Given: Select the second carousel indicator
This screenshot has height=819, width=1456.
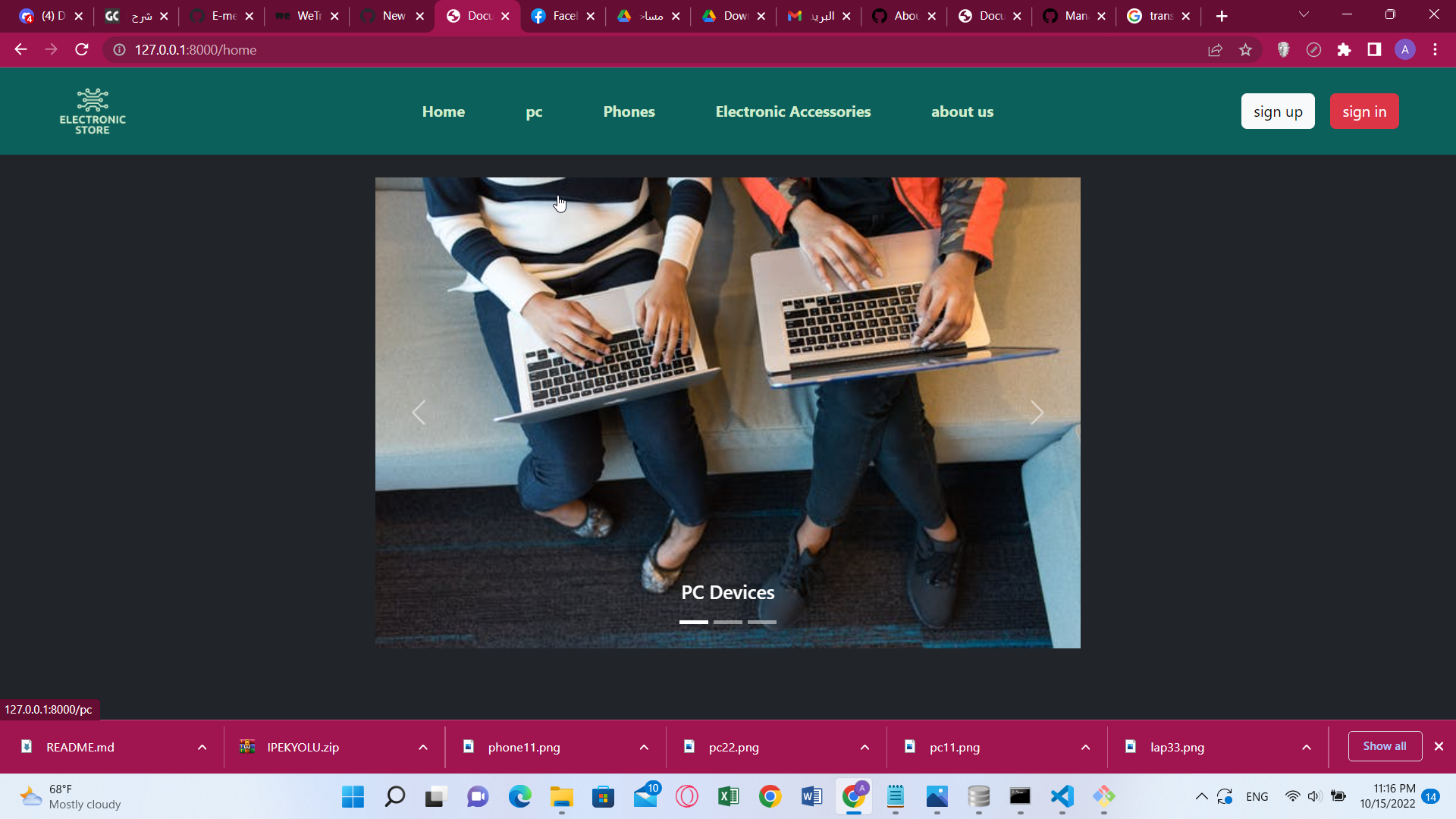Looking at the screenshot, I should [x=727, y=622].
